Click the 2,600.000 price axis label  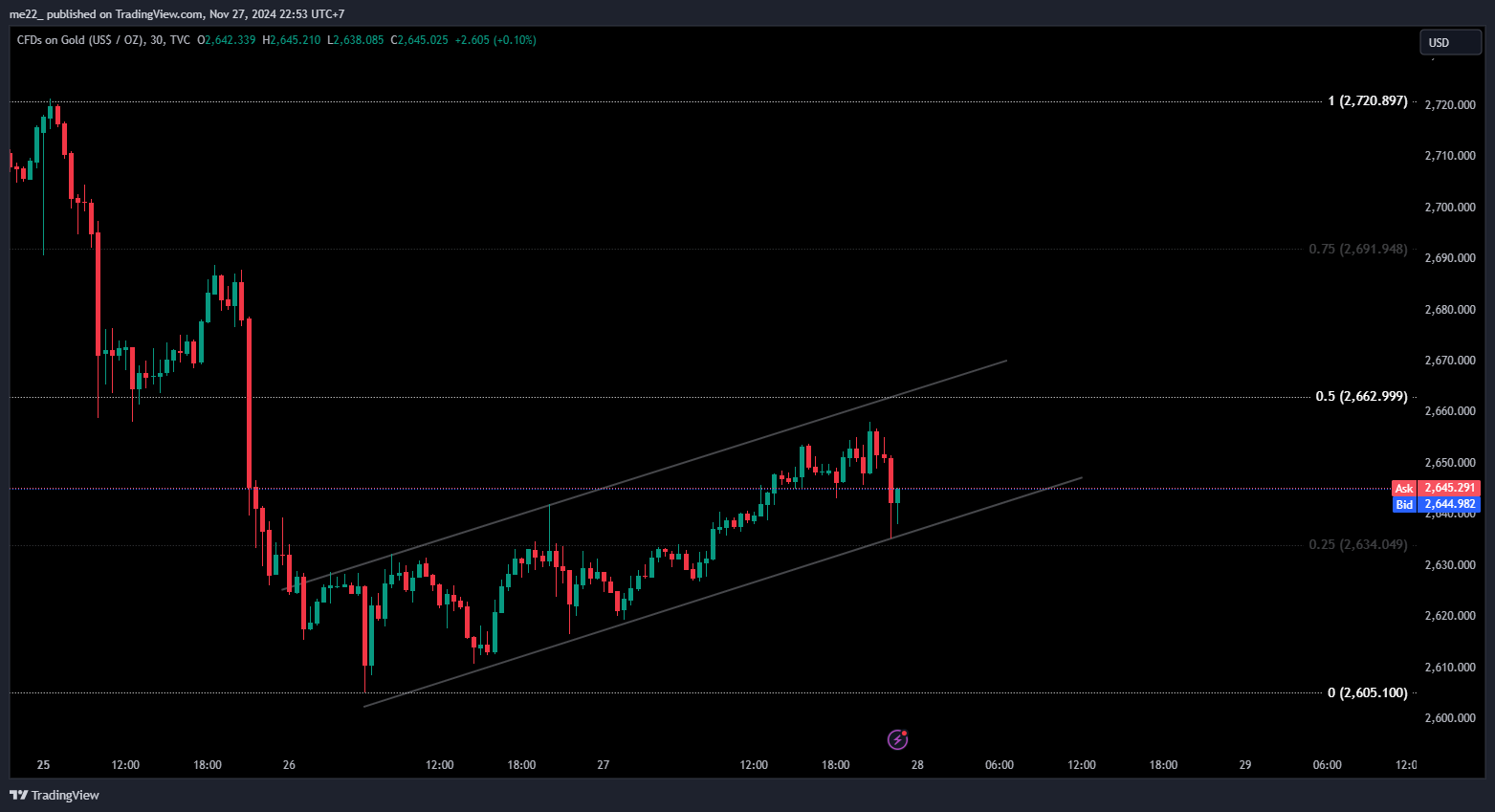pos(1450,718)
